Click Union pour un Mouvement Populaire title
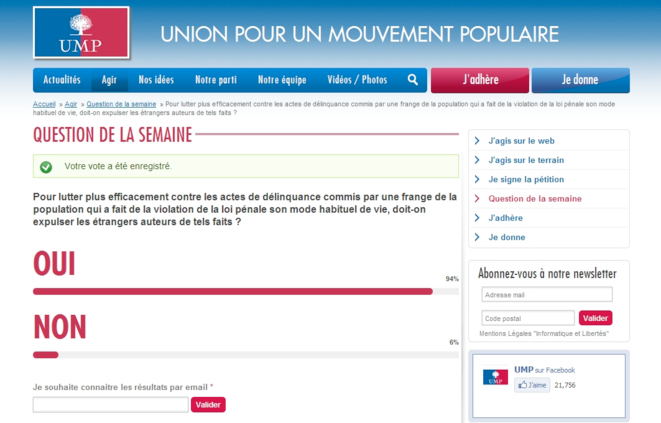This screenshot has height=423, width=661. point(360,34)
